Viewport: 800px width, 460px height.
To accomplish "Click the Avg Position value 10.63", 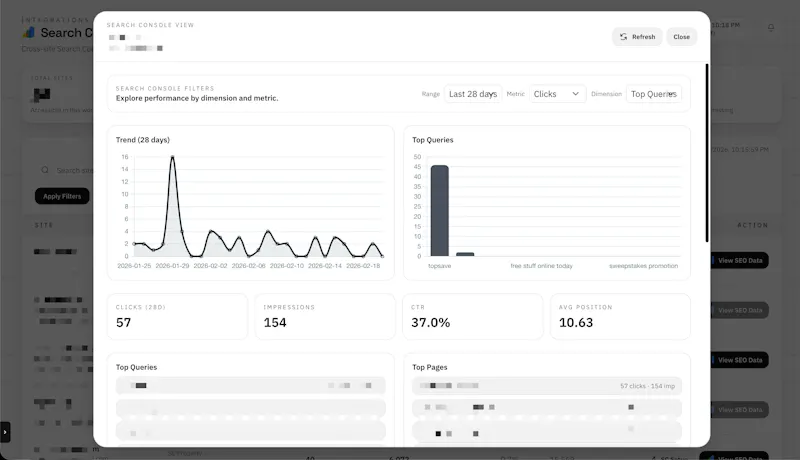I will click(576, 322).
